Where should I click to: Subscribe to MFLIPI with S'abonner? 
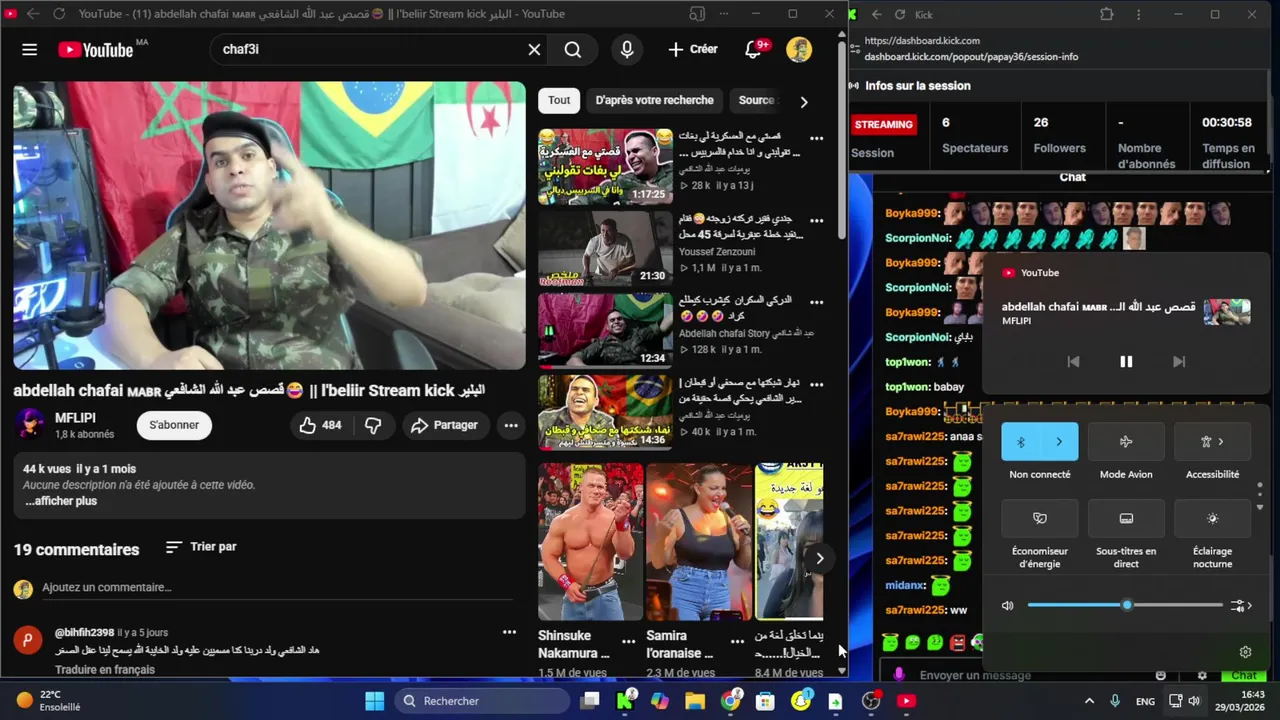coord(174,425)
